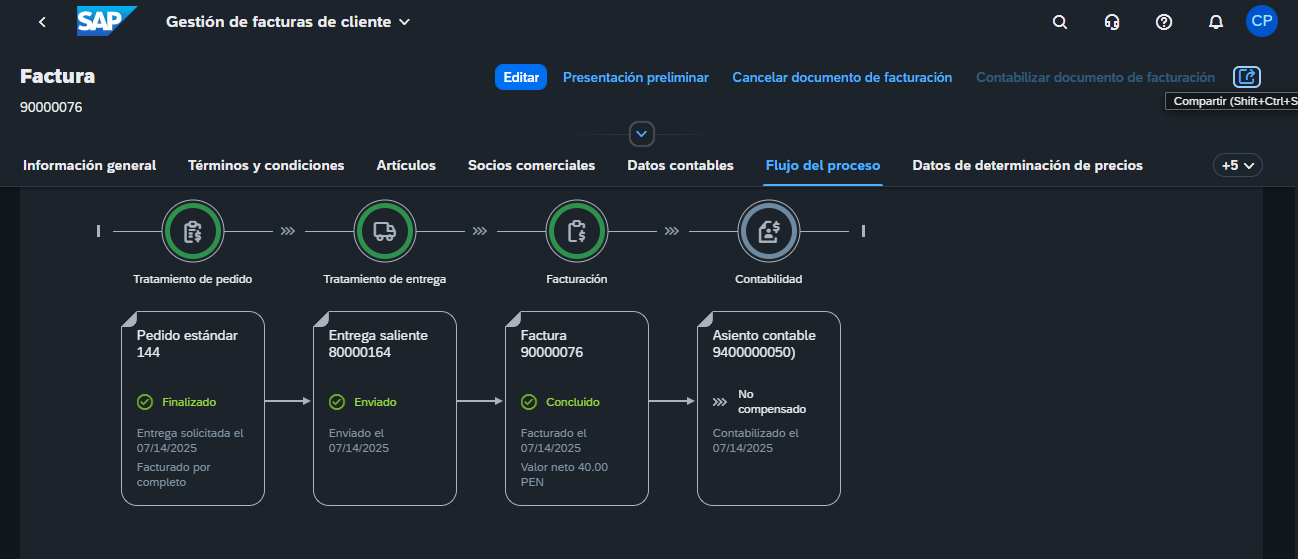The image size is (1298, 559).
Task: Click Cancelar documento de facturación
Action: pos(842,77)
